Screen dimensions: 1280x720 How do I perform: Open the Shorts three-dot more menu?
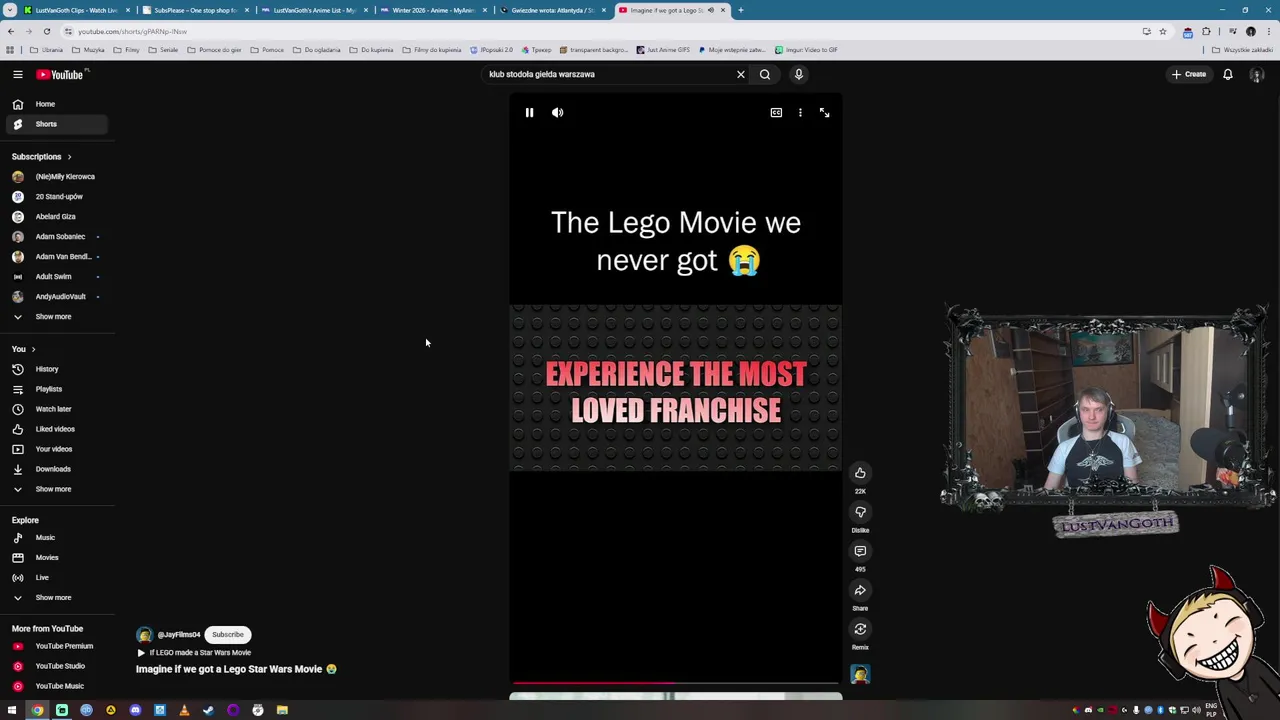800,113
